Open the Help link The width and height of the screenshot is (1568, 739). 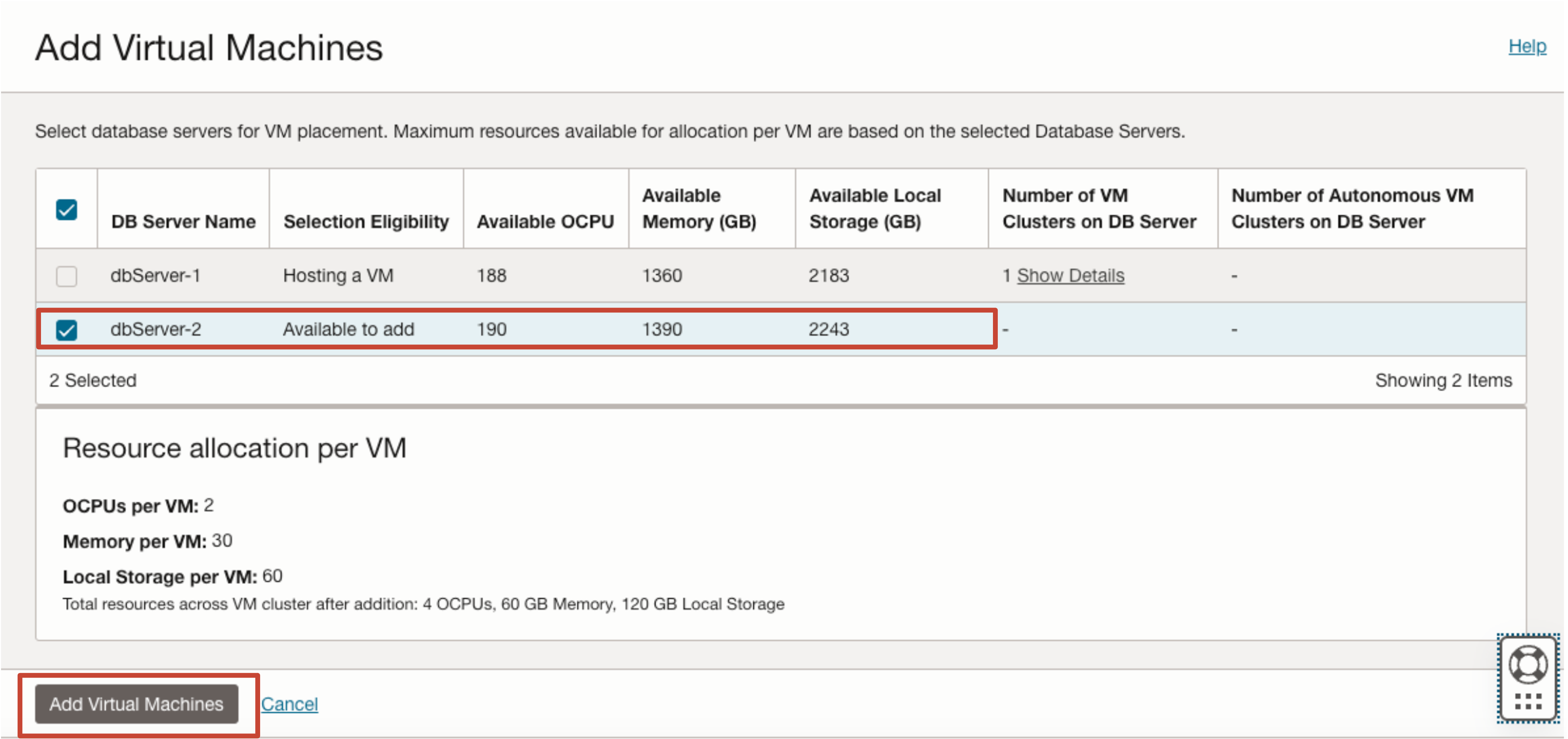coord(1527,46)
